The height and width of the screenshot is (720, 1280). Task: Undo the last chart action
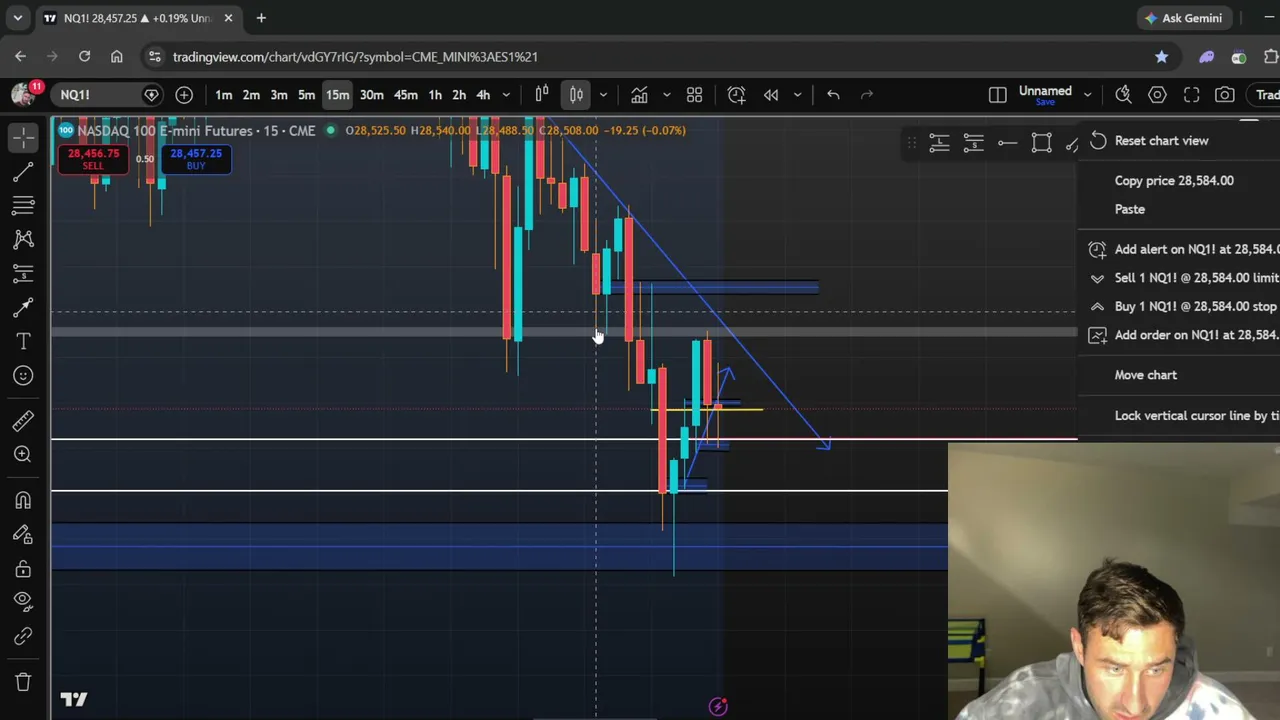pyautogui.click(x=833, y=95)
